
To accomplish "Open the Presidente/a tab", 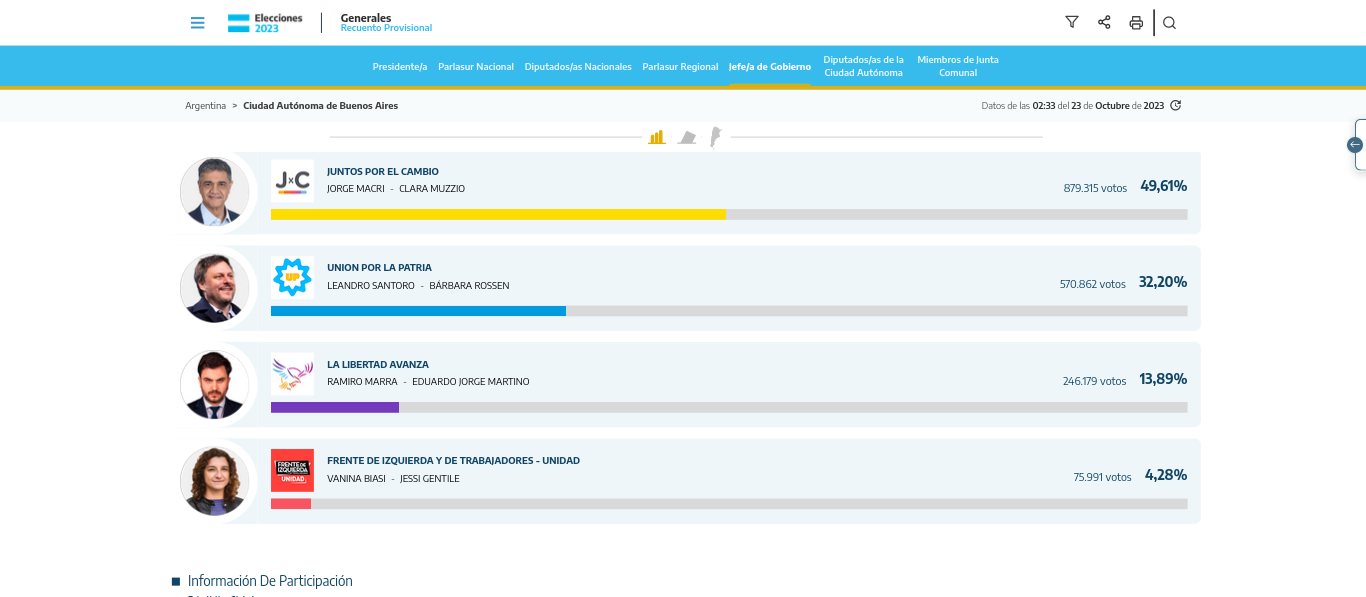I will (399, 67).
